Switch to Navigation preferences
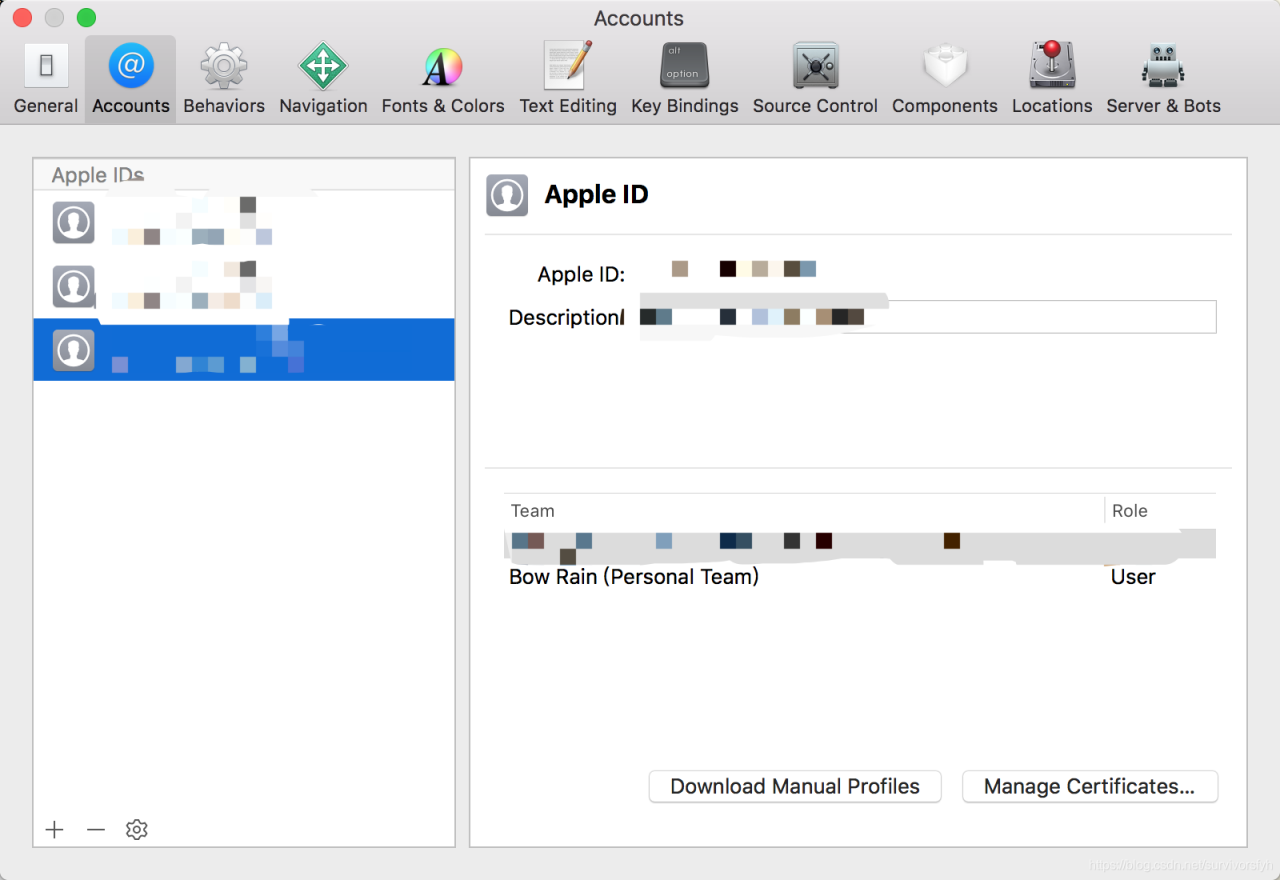Image resolution: width=1280 pixels, height=880 pixels. pos(323,79)
